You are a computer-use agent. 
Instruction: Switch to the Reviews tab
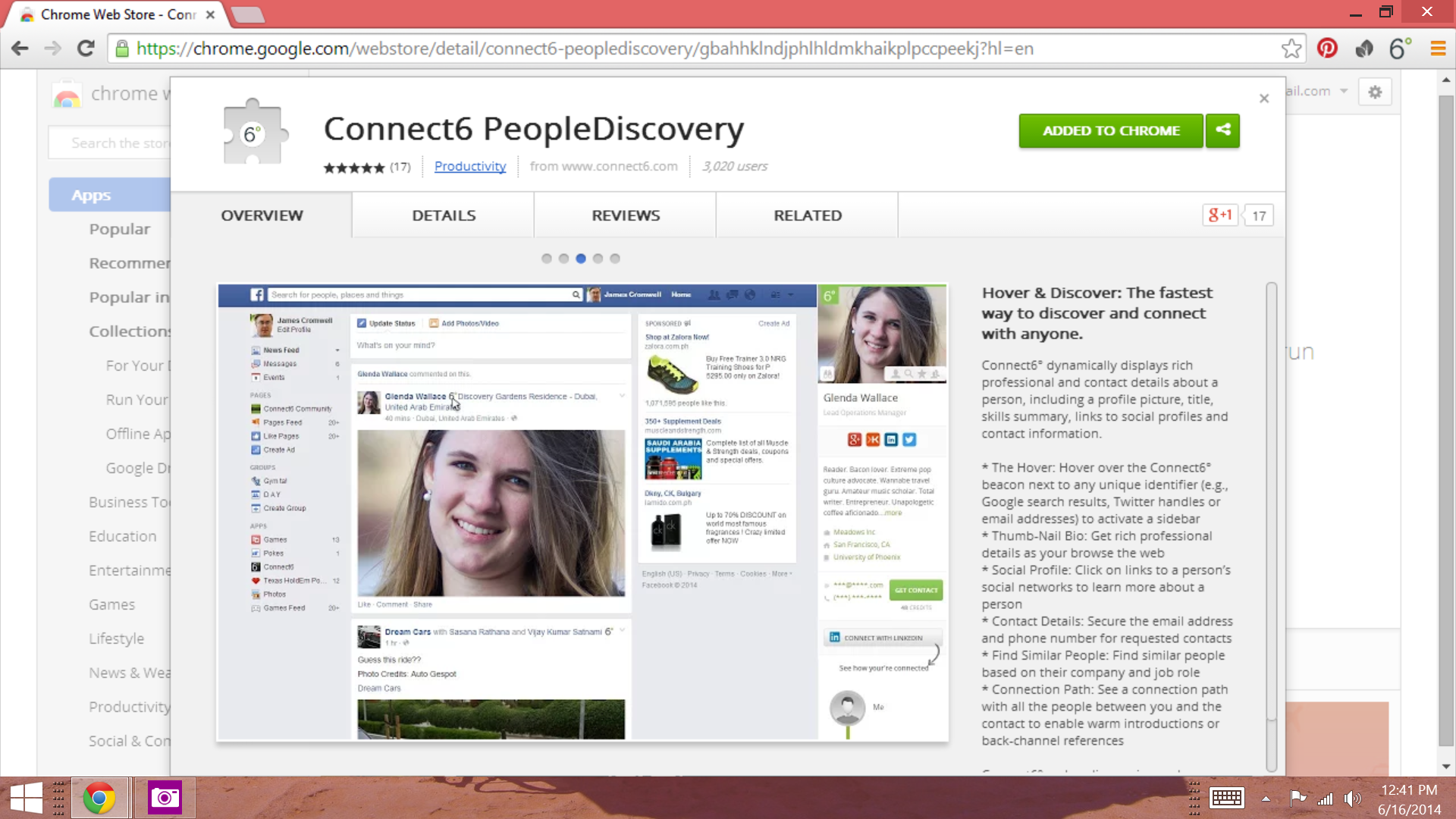[x=626, y=215]
